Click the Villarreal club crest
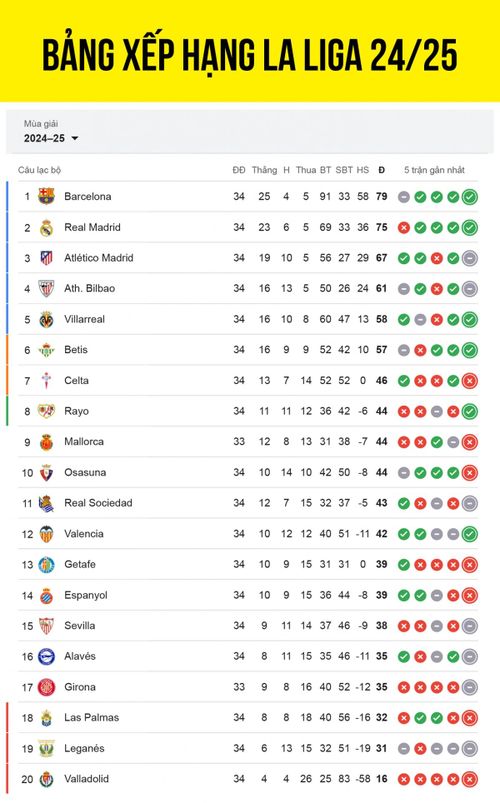500x803 pixels. coord(46,319)
